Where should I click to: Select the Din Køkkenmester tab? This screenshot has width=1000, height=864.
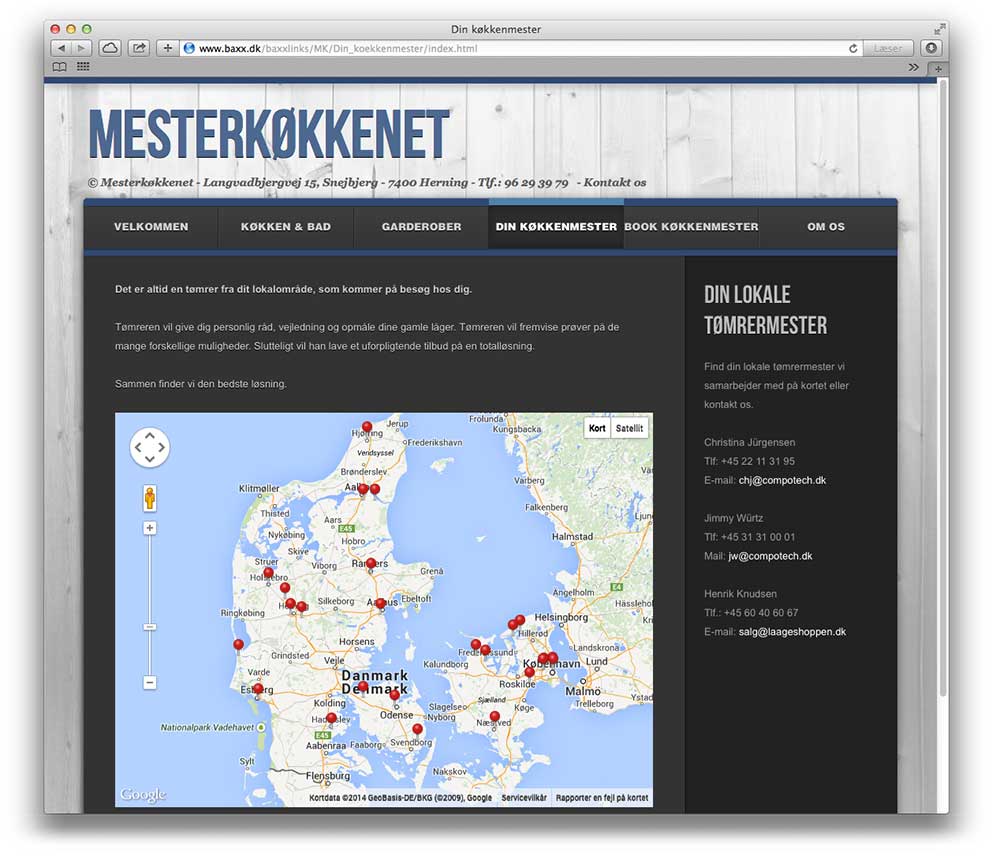tap(556, 226)
